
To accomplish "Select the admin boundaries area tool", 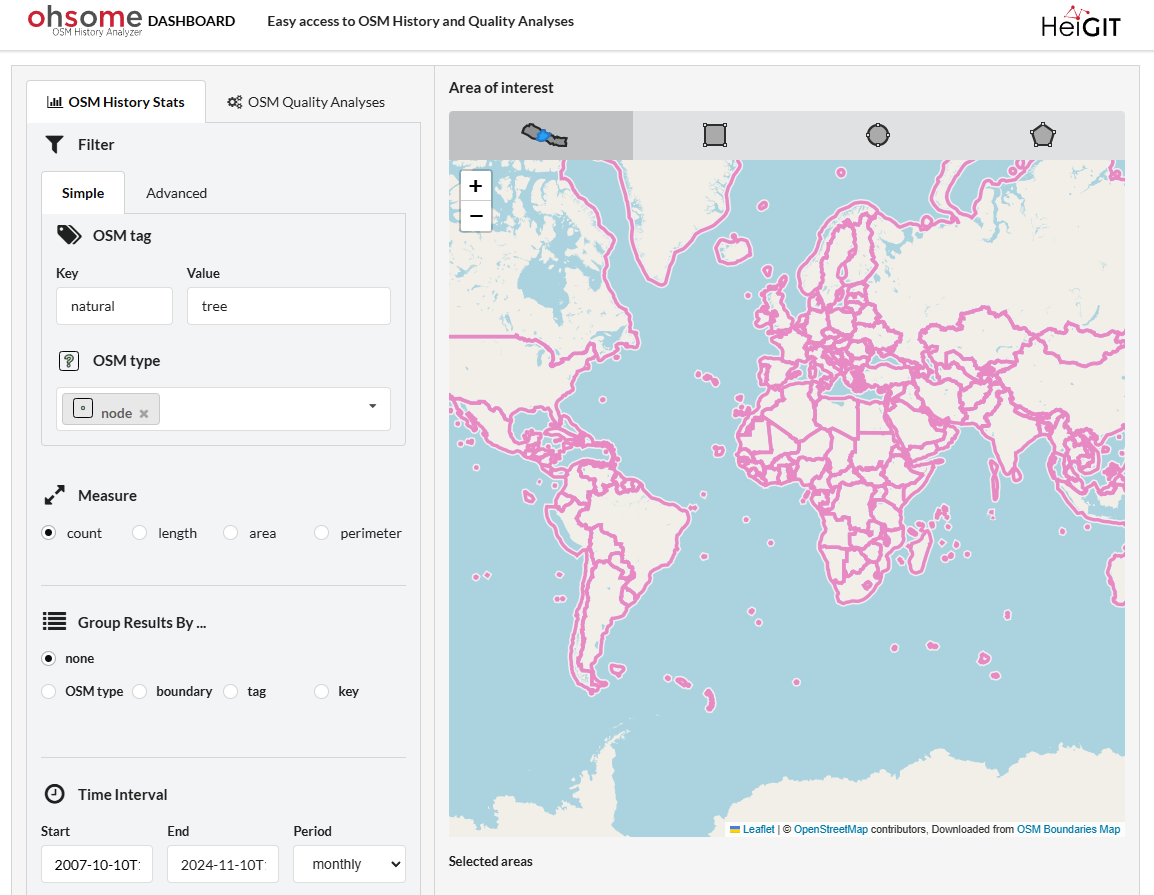I will point(543,135).
